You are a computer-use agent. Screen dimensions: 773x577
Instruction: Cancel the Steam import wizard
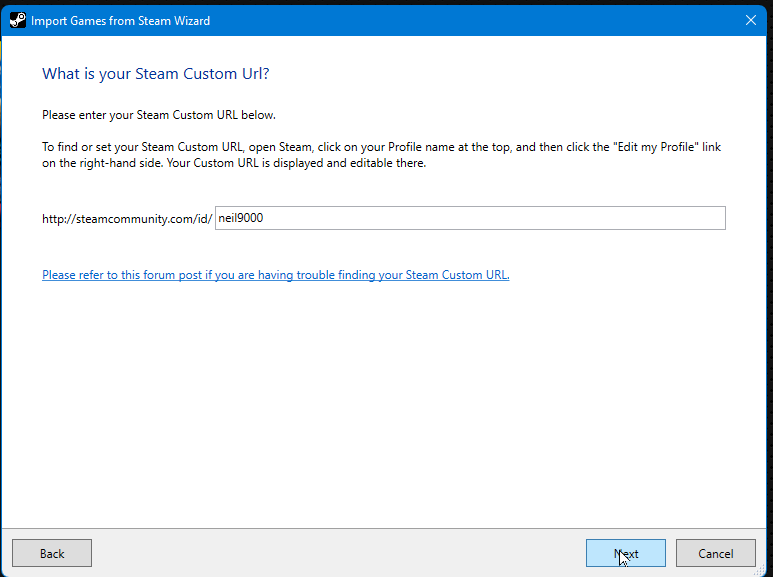tap(715, 553)
